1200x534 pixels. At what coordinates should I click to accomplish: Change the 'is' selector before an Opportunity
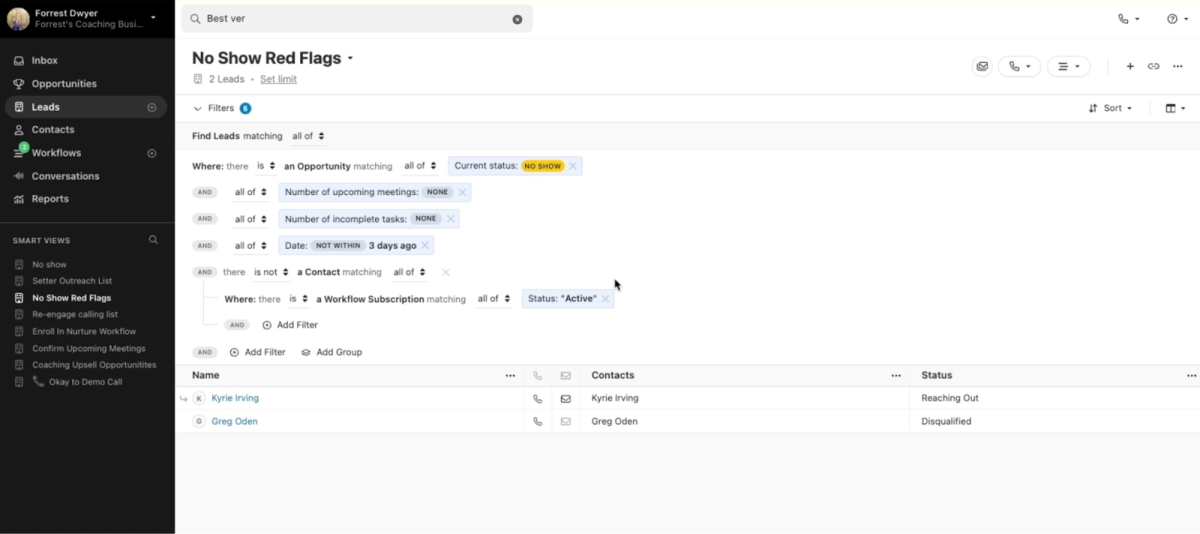266,166
